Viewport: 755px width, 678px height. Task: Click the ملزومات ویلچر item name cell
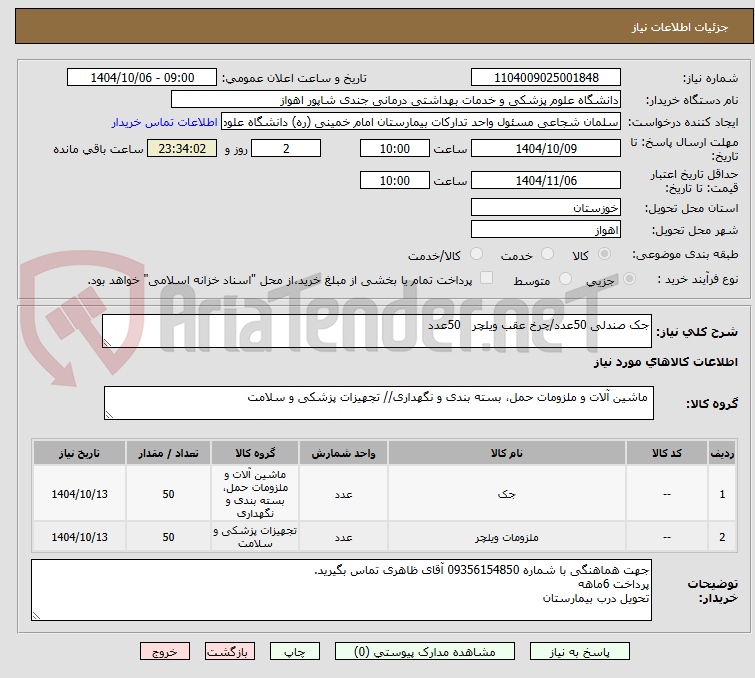coord(507,537)
